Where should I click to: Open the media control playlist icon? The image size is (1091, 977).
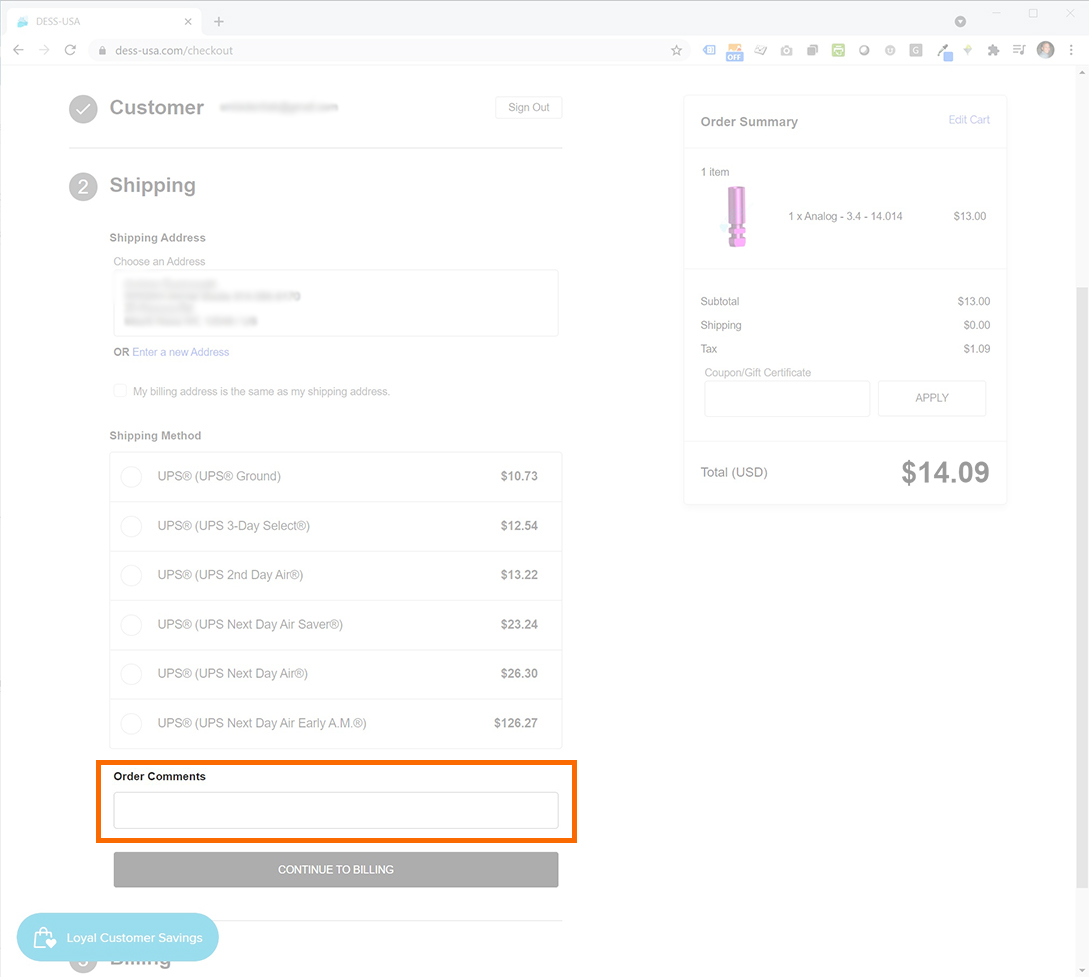click(x=1019, y=50)
